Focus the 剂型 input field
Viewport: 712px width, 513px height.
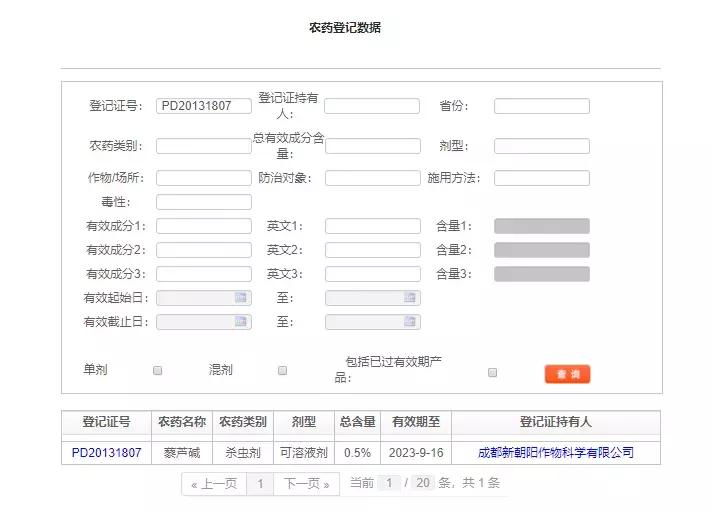542,146
